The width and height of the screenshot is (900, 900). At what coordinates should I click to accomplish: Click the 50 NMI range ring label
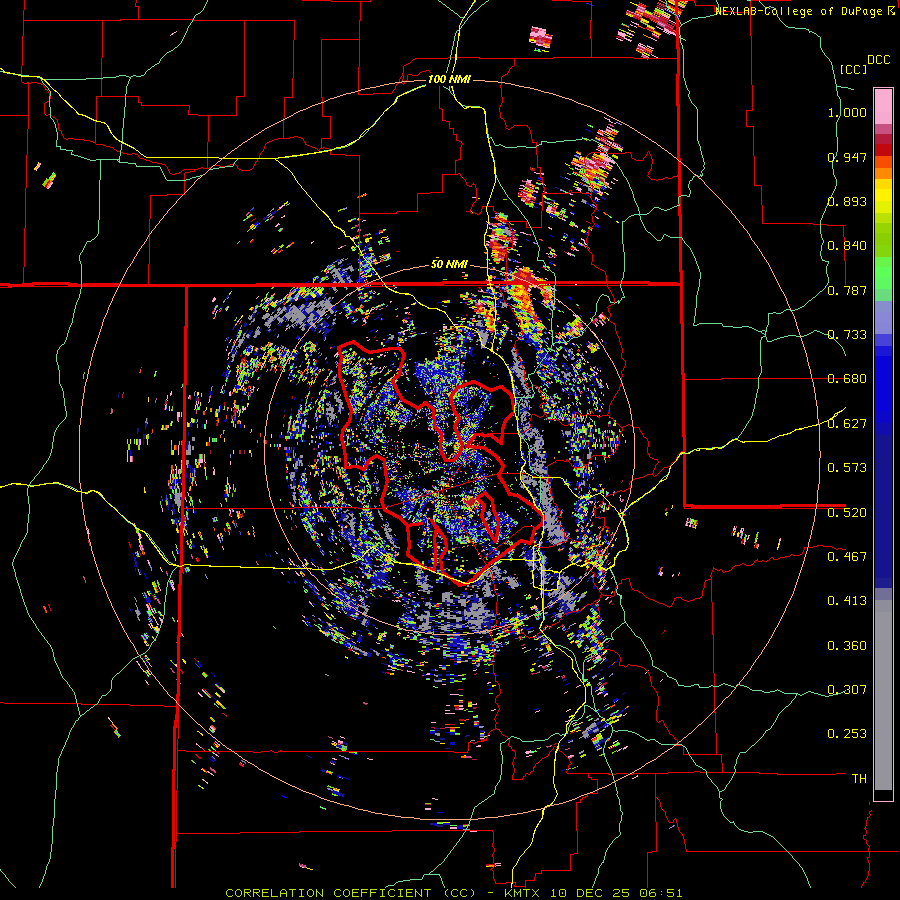coord(449,265)
